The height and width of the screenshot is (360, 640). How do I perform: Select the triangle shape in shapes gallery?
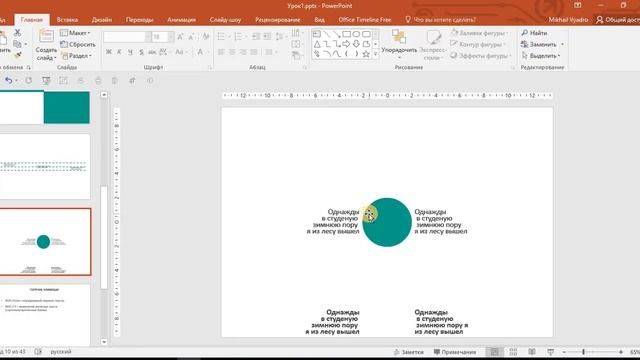pos(317,44)
